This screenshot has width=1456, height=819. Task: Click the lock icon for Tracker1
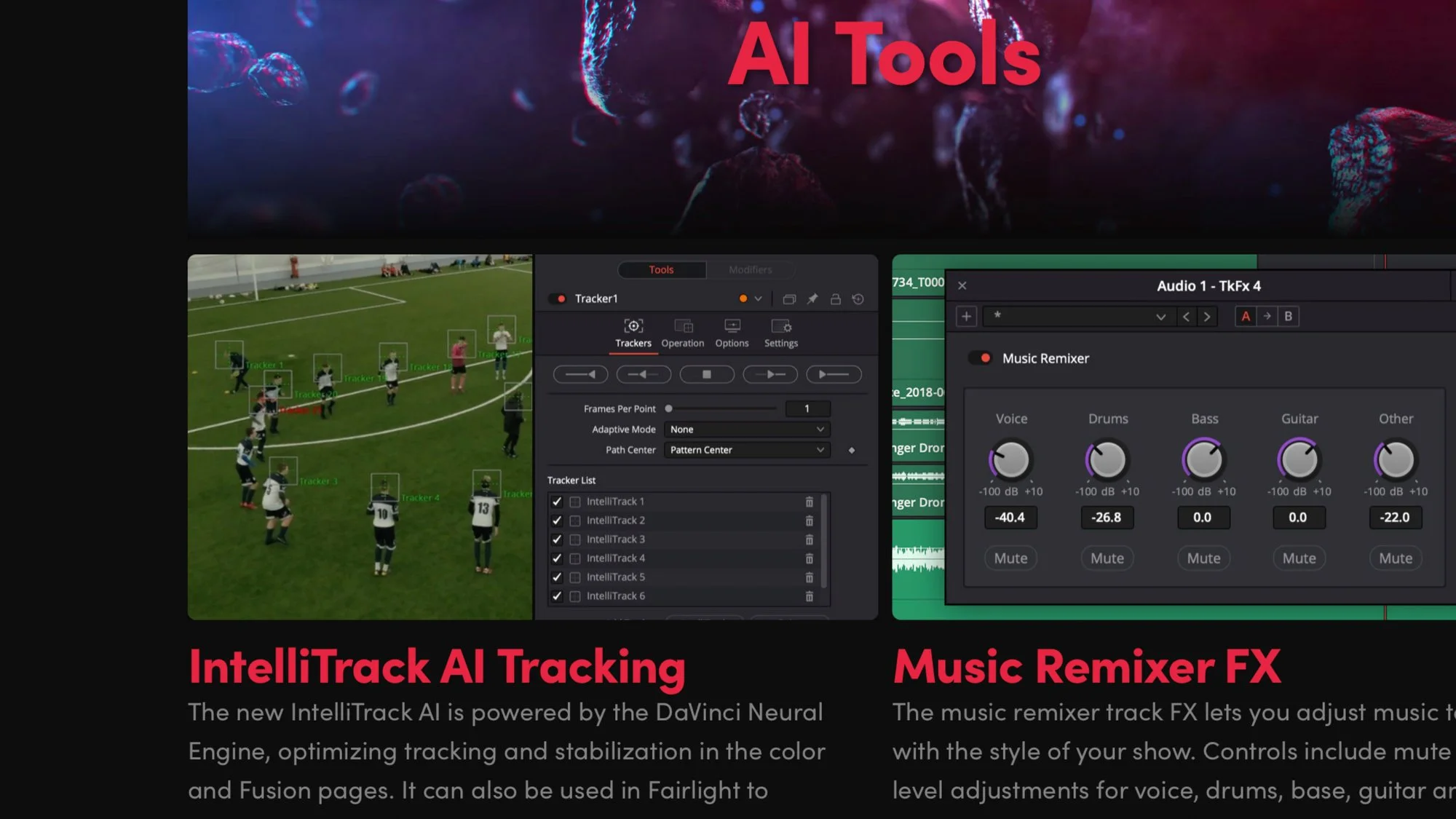tap(836, 298)
